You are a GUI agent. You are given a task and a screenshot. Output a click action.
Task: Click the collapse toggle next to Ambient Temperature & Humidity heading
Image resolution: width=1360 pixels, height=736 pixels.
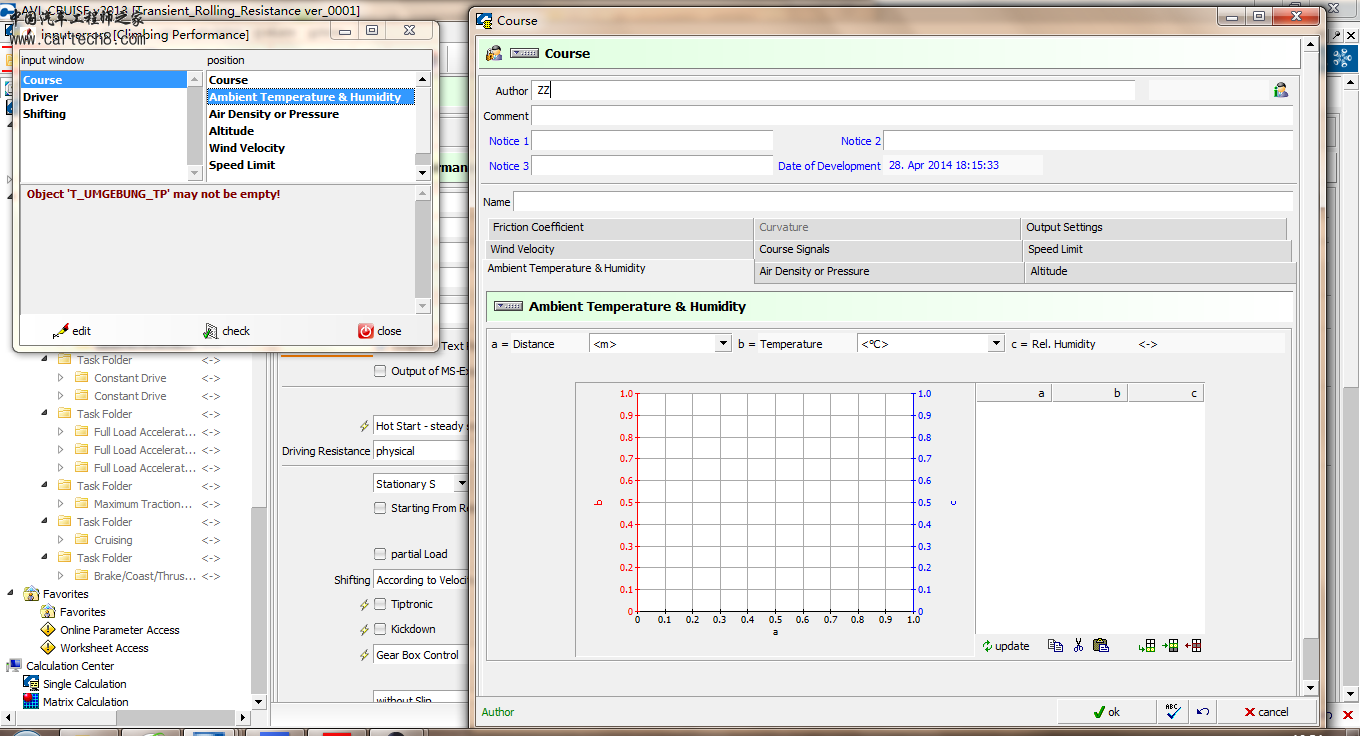pos(508,306)
